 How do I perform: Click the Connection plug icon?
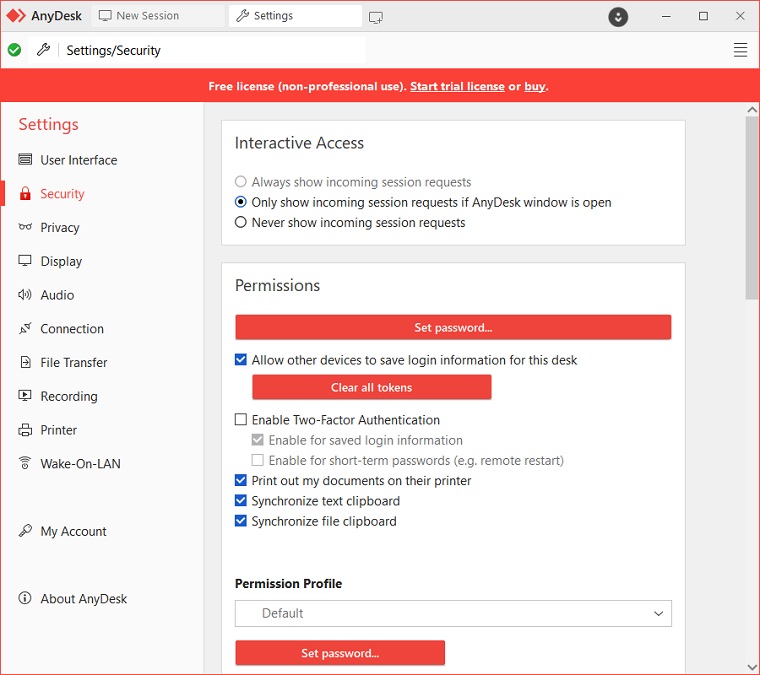25,328
